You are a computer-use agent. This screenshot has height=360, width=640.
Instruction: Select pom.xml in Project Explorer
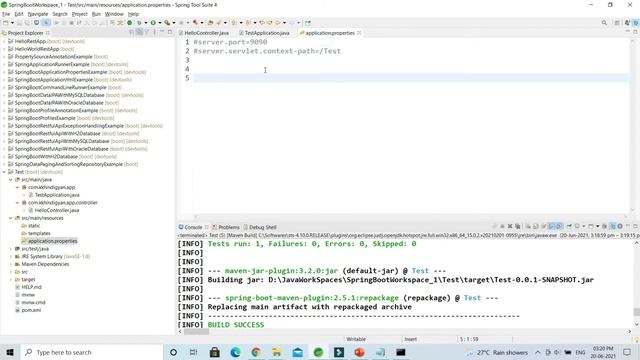pos(31,310)
